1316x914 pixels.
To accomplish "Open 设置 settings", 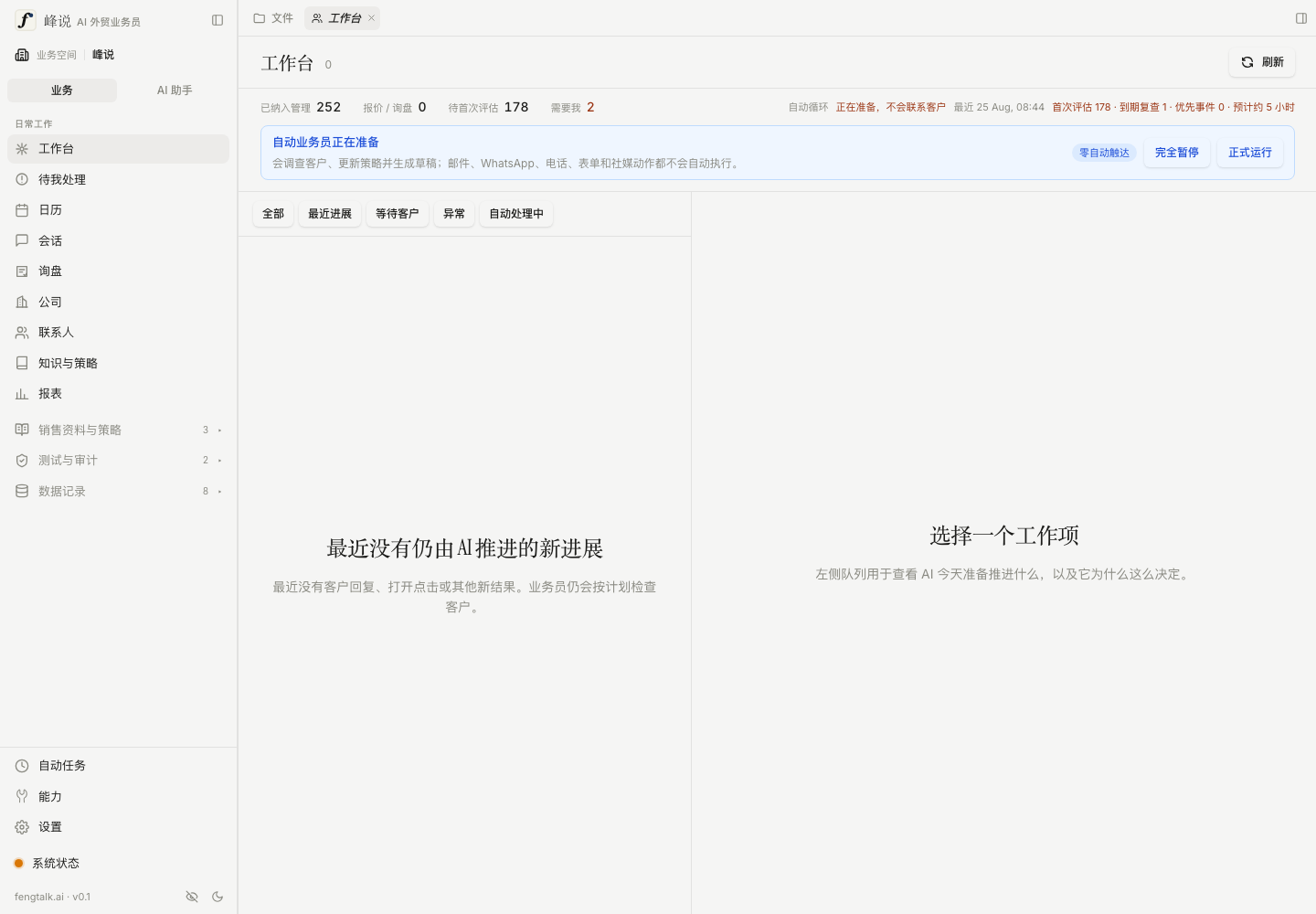I will click(118, 827).
